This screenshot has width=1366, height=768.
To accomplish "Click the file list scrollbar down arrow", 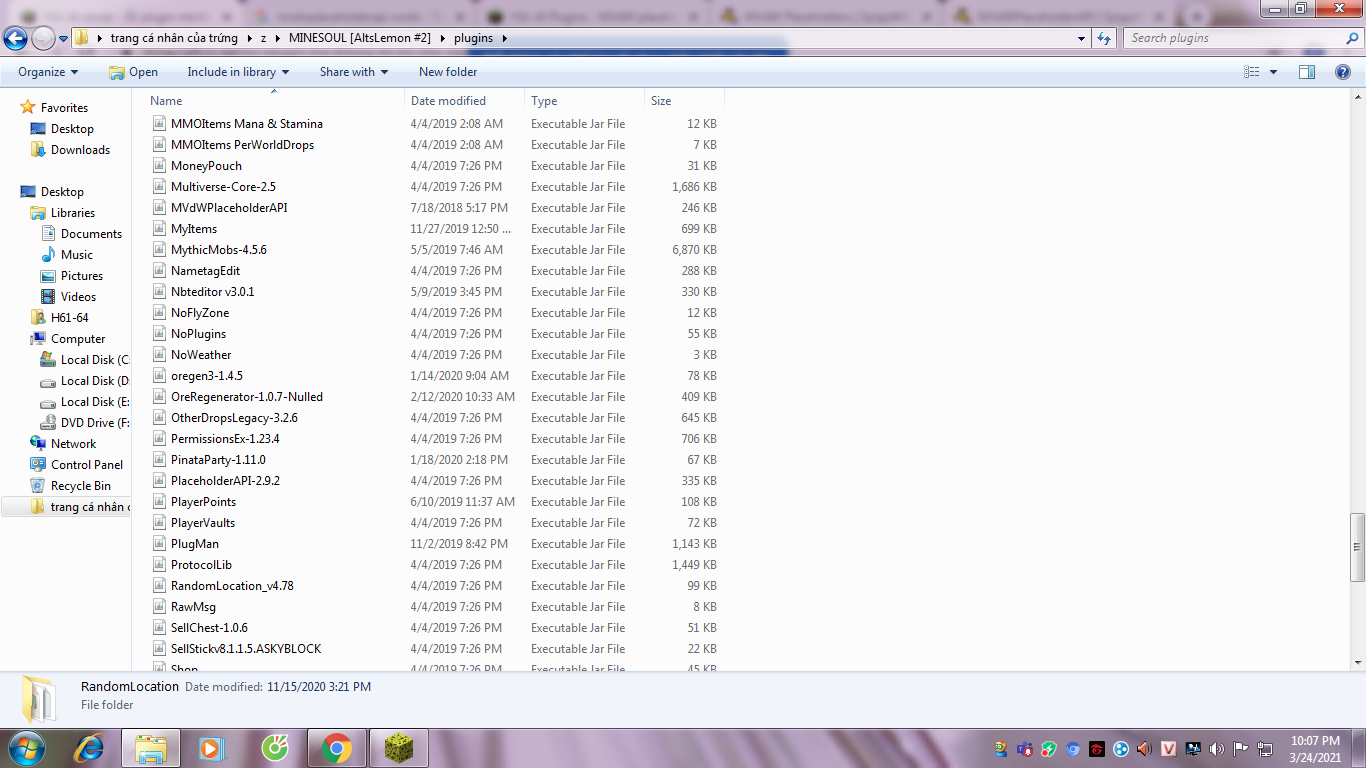I will tap(1358, 662).
